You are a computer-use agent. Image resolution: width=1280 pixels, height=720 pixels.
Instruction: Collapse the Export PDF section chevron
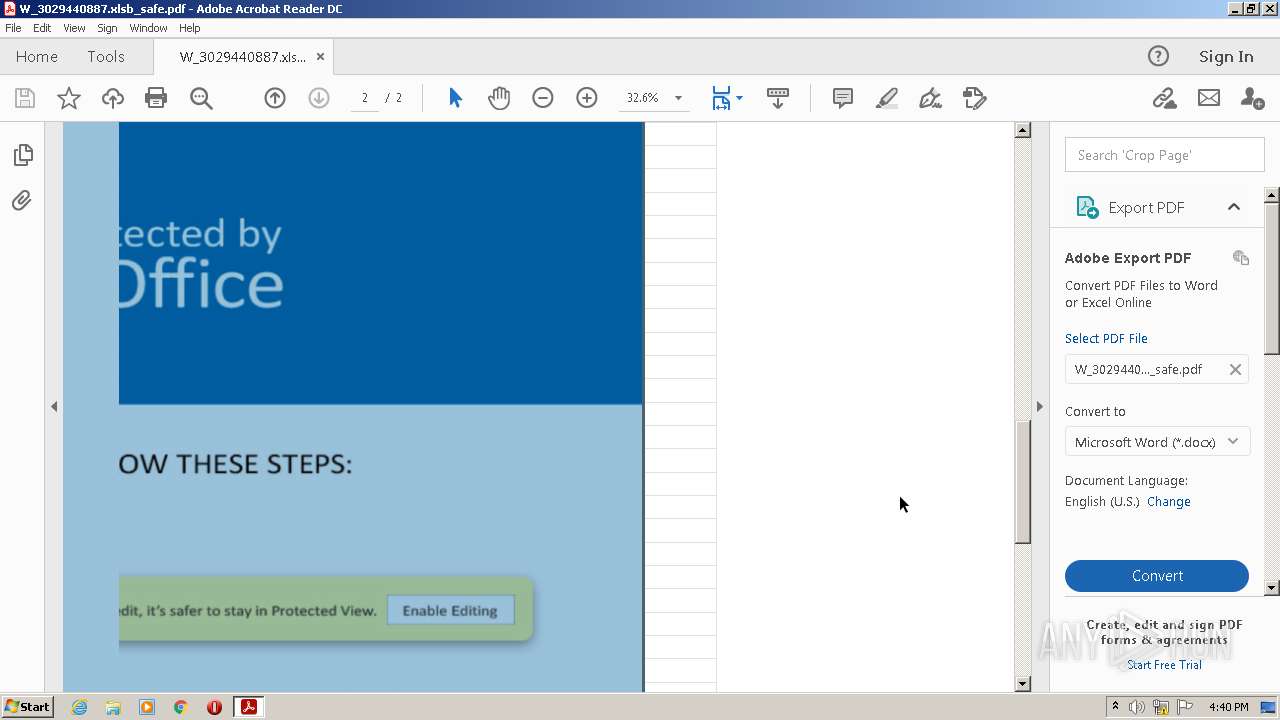coord(1234,207)
